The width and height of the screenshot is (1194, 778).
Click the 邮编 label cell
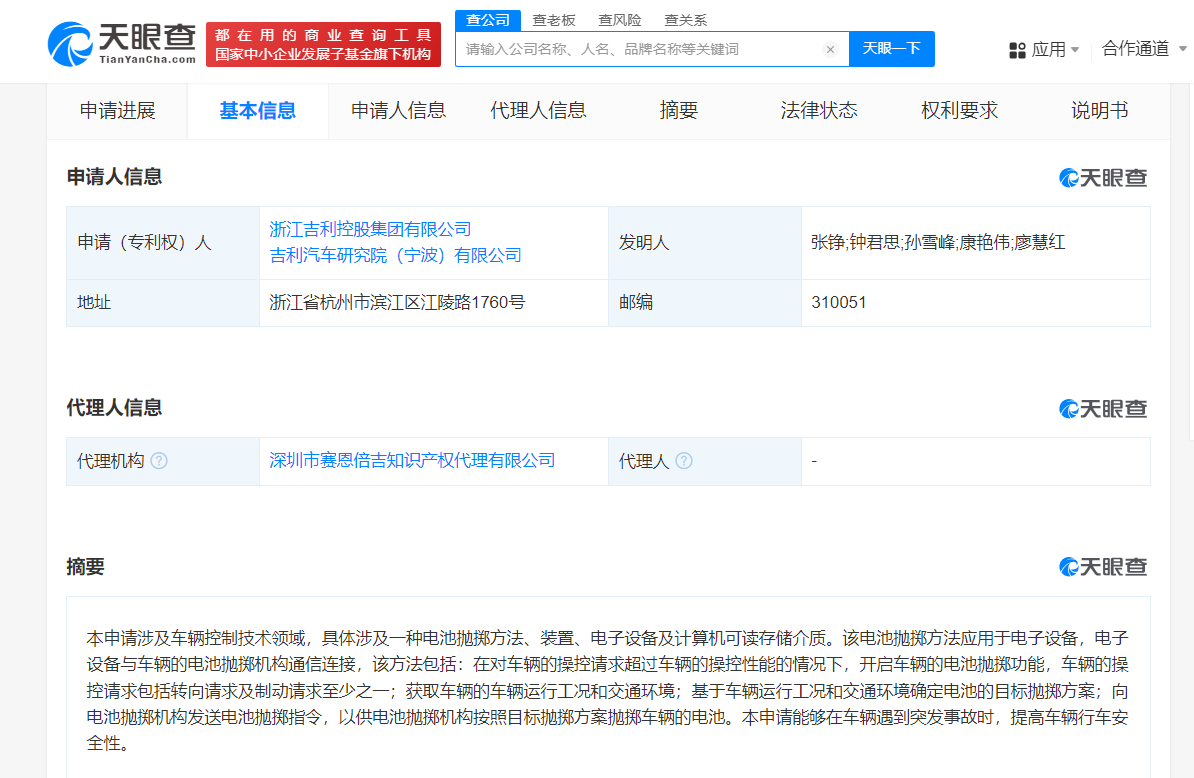pos(705,303)
